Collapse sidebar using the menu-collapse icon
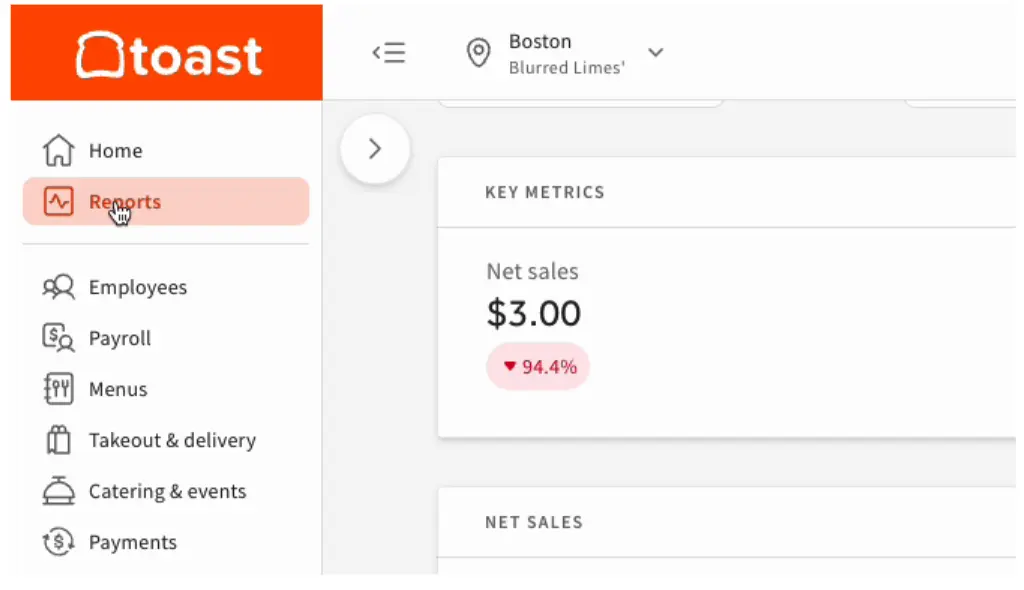The image size is (1024, 590). tap(389, 52)
